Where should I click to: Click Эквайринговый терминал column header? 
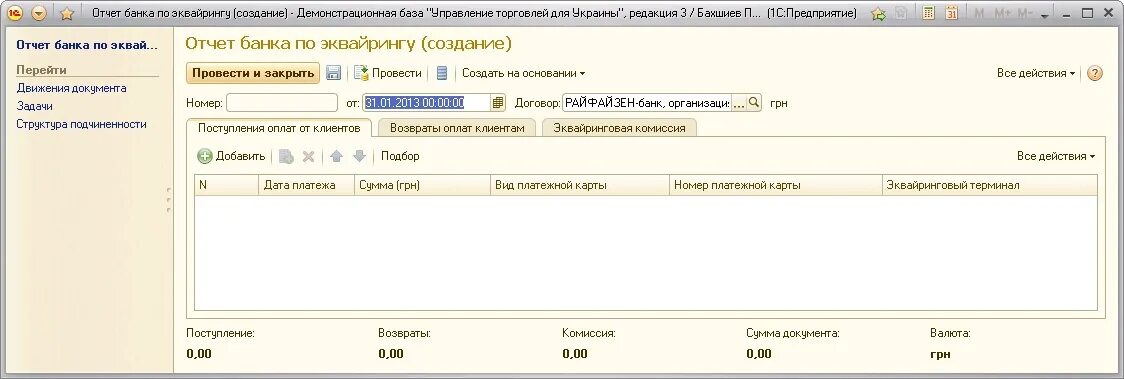coord(989,185)
